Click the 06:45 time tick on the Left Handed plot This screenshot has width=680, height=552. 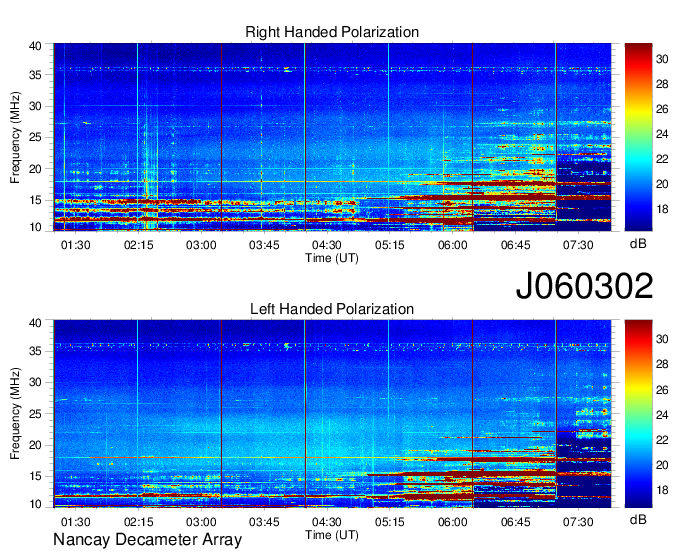(515, 522)
